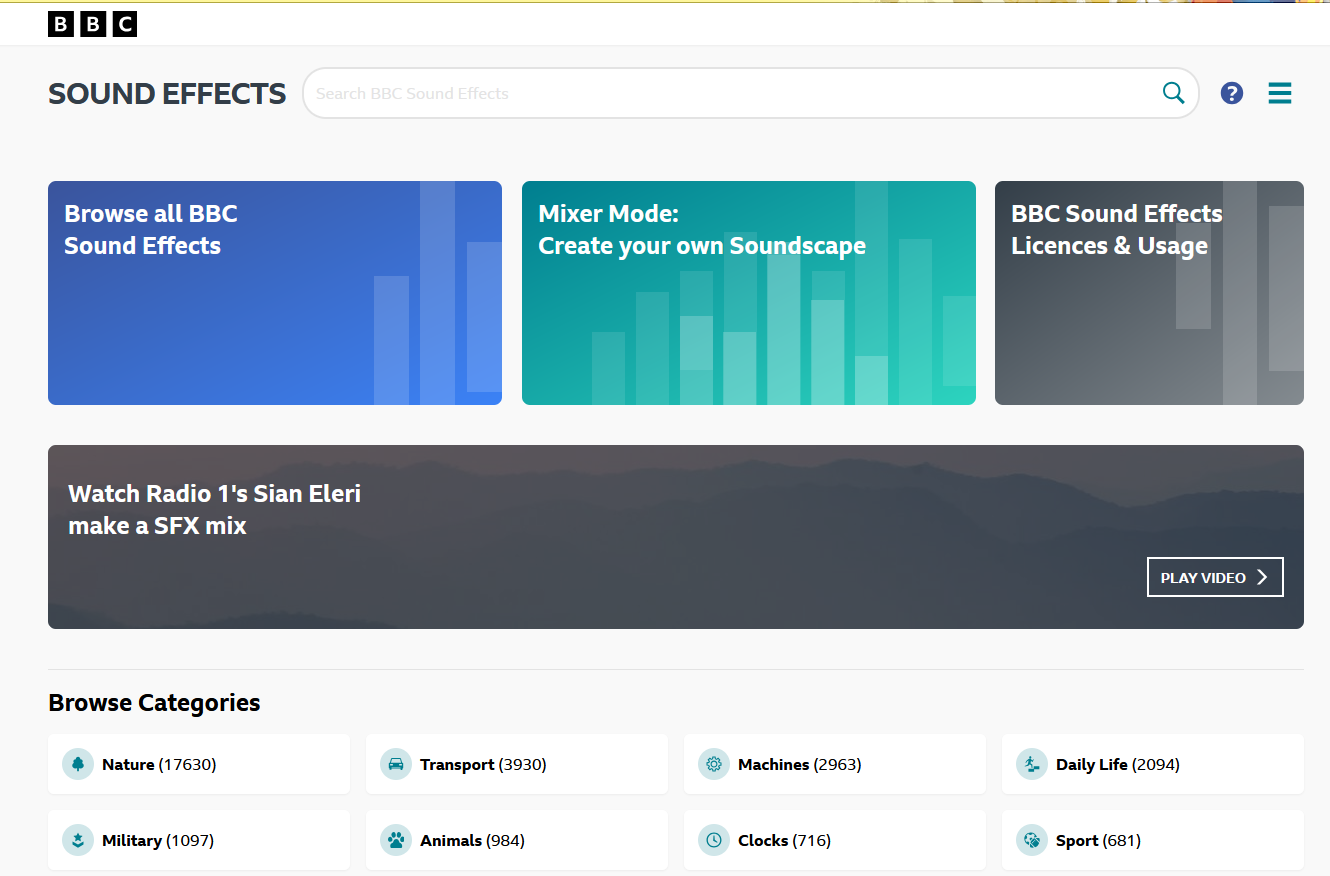Click the Machines category gear icon

714,764
